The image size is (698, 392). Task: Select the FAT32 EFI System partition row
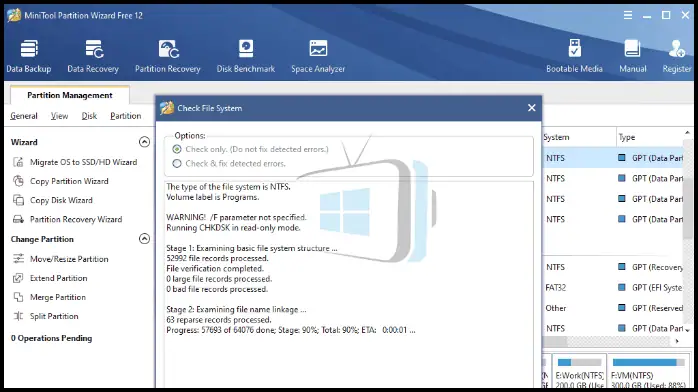click(x=613, y=287)
